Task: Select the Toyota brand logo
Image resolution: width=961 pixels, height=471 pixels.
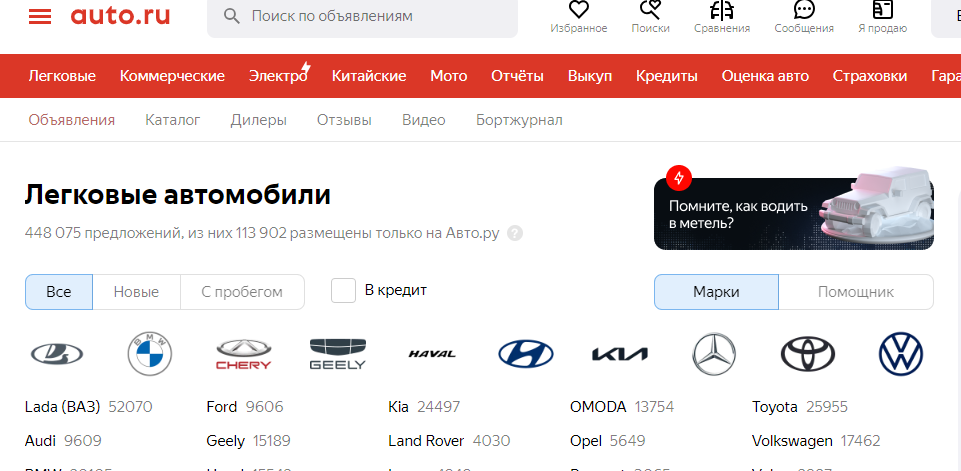Action: (807, 354)
